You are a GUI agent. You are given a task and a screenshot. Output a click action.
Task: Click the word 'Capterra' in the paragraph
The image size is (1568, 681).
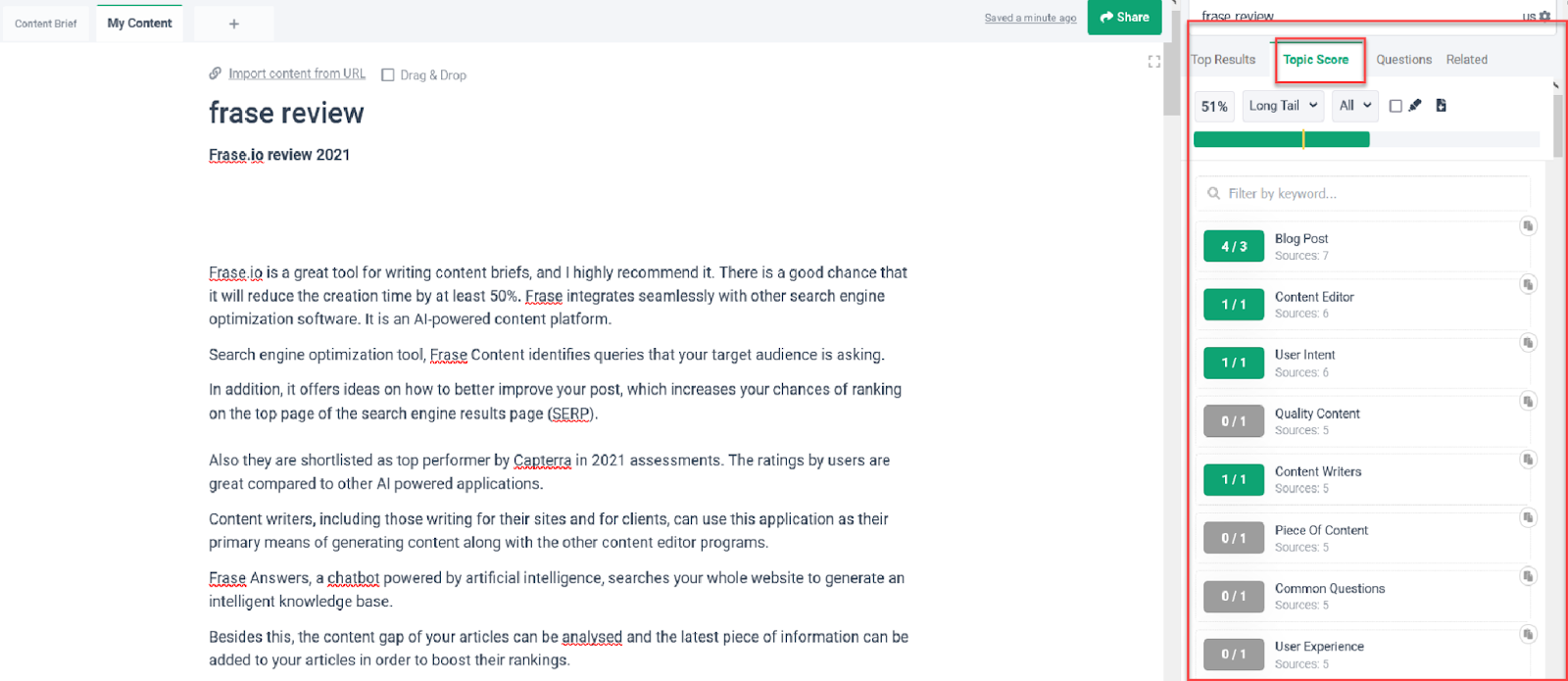click(x=542, y=461)
